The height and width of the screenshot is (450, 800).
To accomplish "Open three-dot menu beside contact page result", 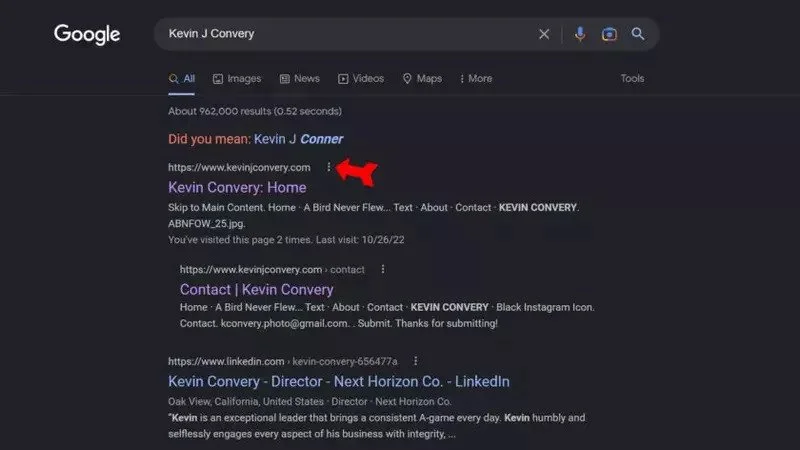I will (382, 269).
